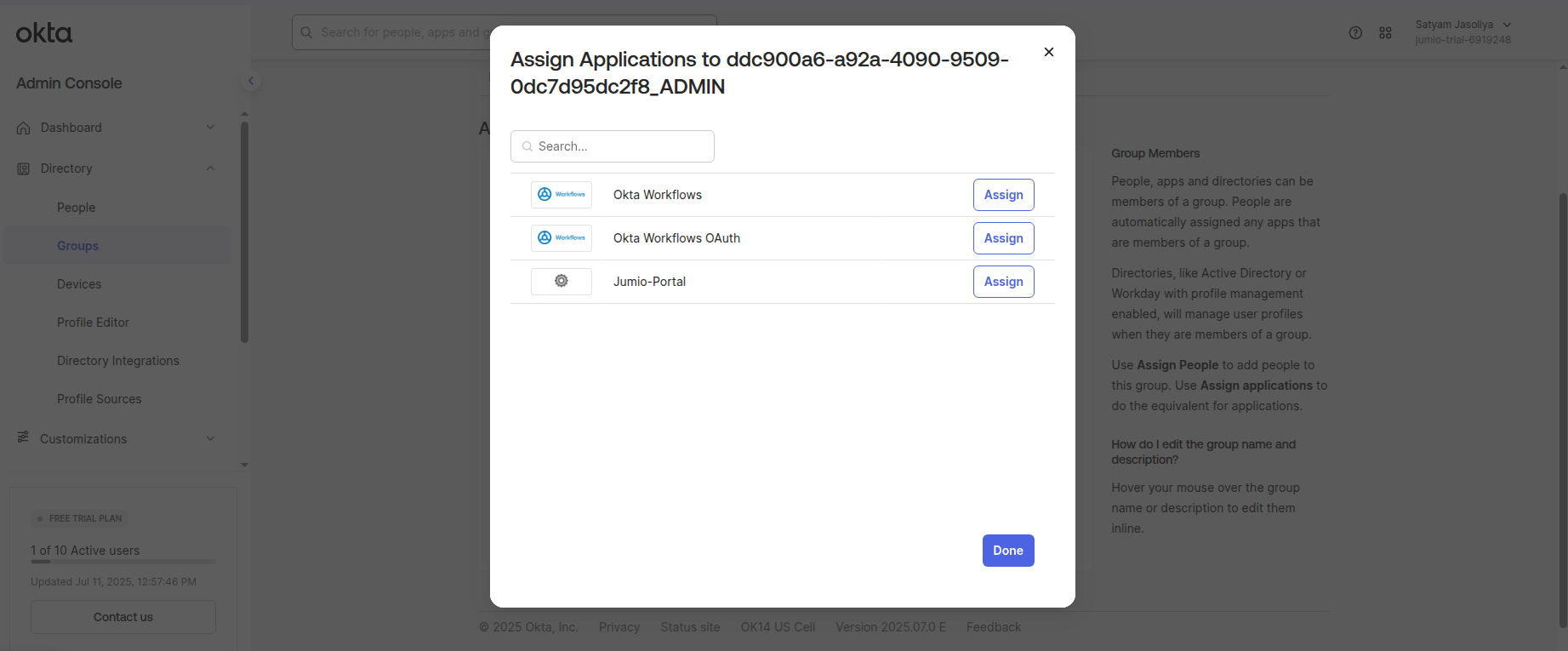The width and height of the screenshot is (1568, 651).
Task: Go to People in Directory menu
Action: pyautogui.click(x=76, y=208)
